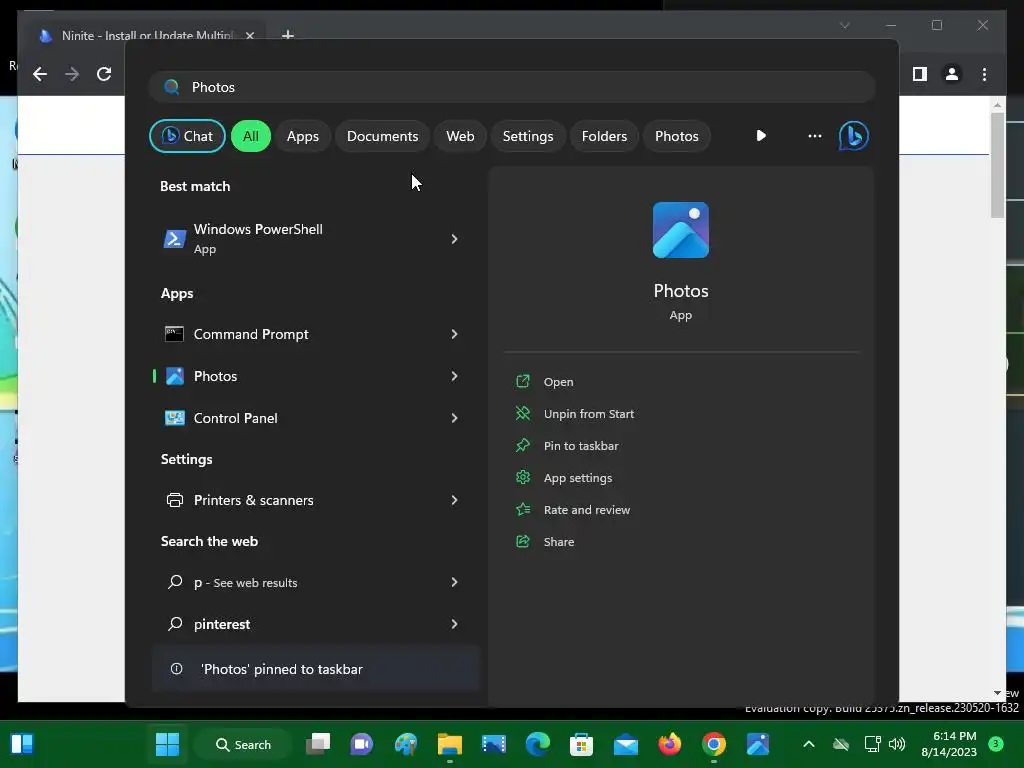The image size is (1024, 768).
Task: Click the Ninite browser tab
Action: pos(146,35)
